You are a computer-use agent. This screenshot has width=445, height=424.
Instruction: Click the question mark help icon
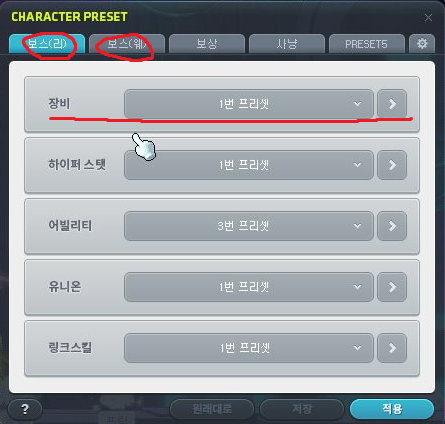pos(25,409)
